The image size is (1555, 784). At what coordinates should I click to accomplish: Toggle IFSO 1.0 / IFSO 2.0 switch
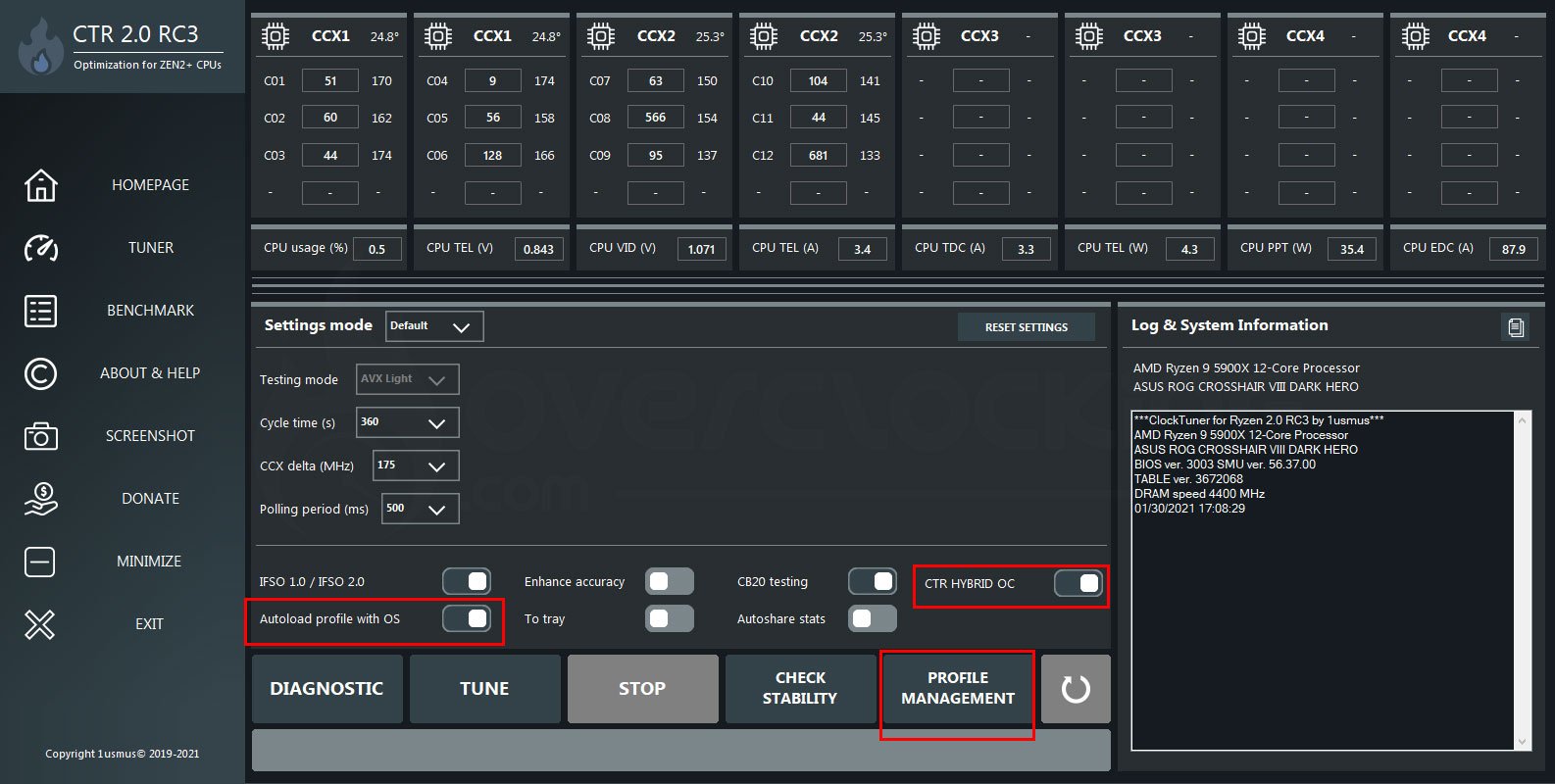(467, 581)
